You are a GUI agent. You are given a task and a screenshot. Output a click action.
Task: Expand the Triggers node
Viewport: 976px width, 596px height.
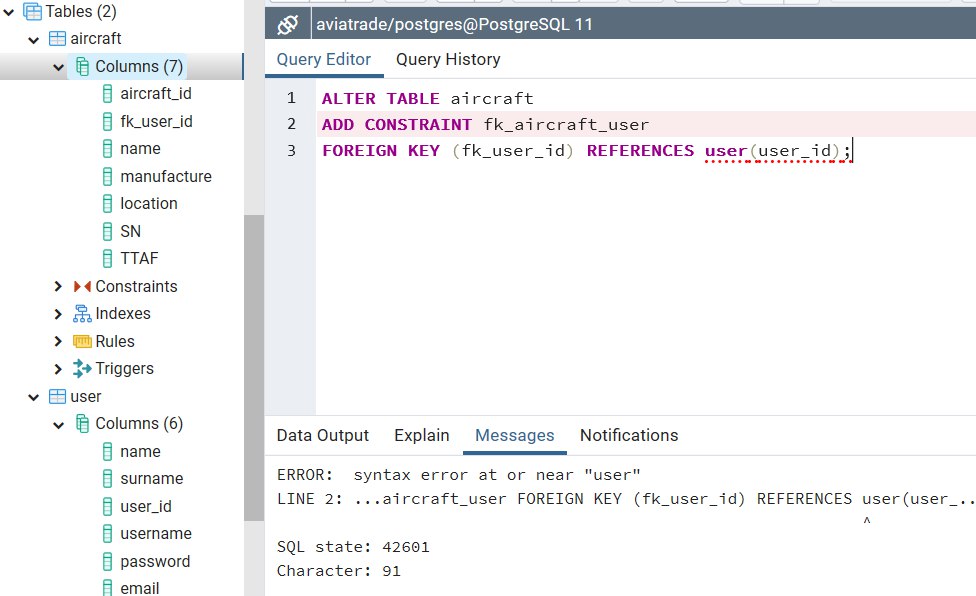tap(58, 369)
